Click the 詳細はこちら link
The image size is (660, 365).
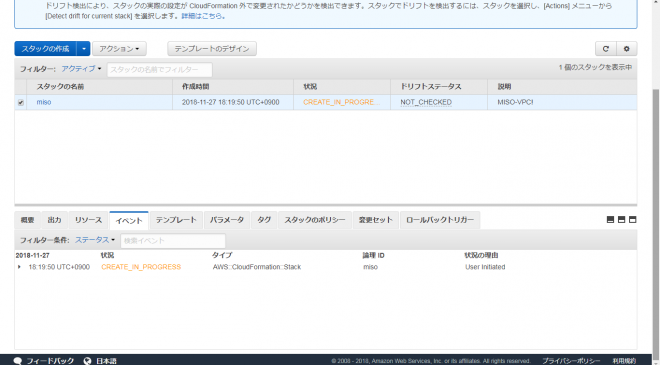[x=201, y=16]
